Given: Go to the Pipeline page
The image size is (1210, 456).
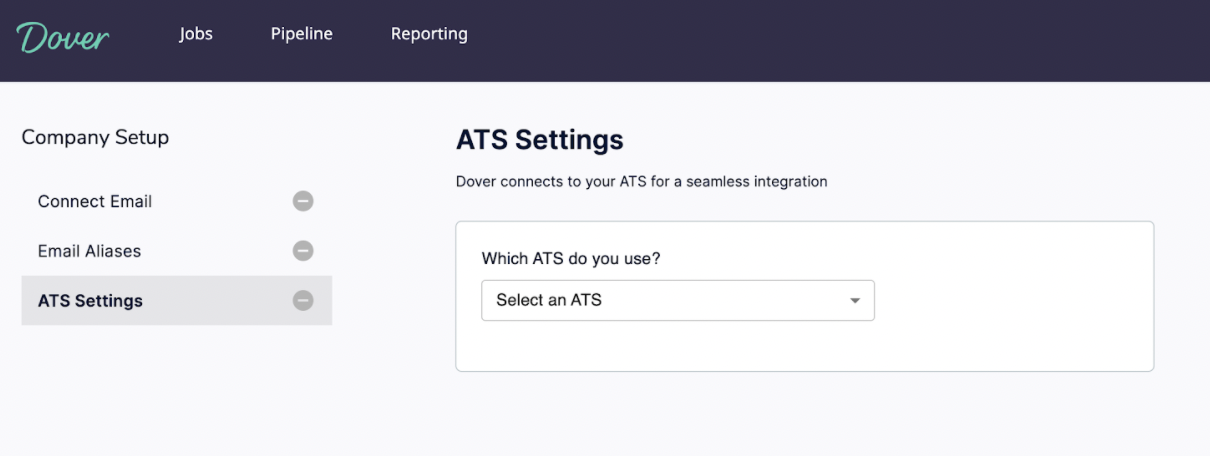Looking at the screenshot, I should click(x=301, y=34).
